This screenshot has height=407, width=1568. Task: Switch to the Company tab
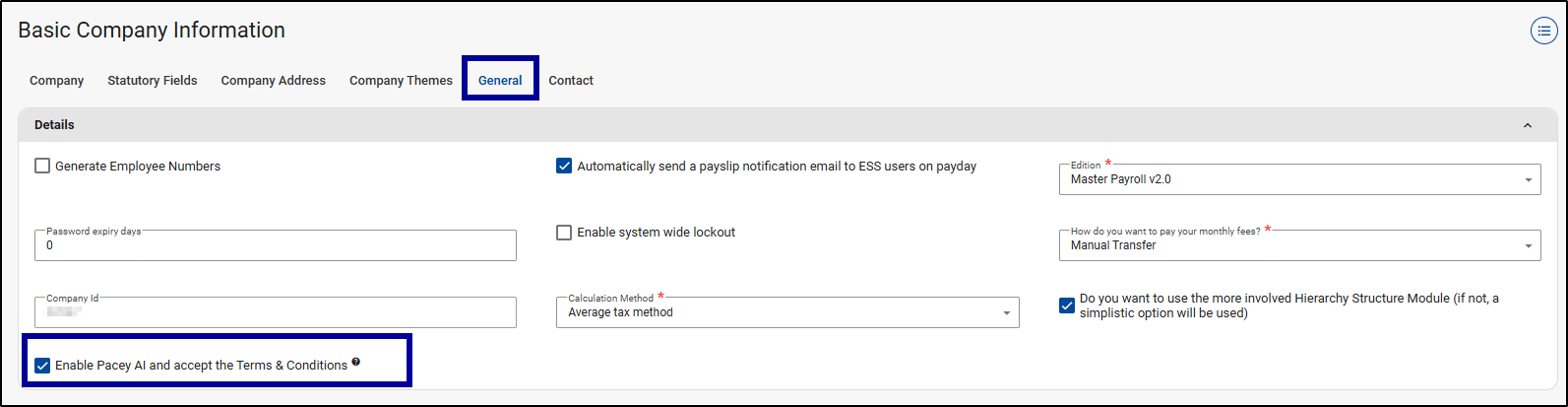pyautogui.click(x=57, y=81)
